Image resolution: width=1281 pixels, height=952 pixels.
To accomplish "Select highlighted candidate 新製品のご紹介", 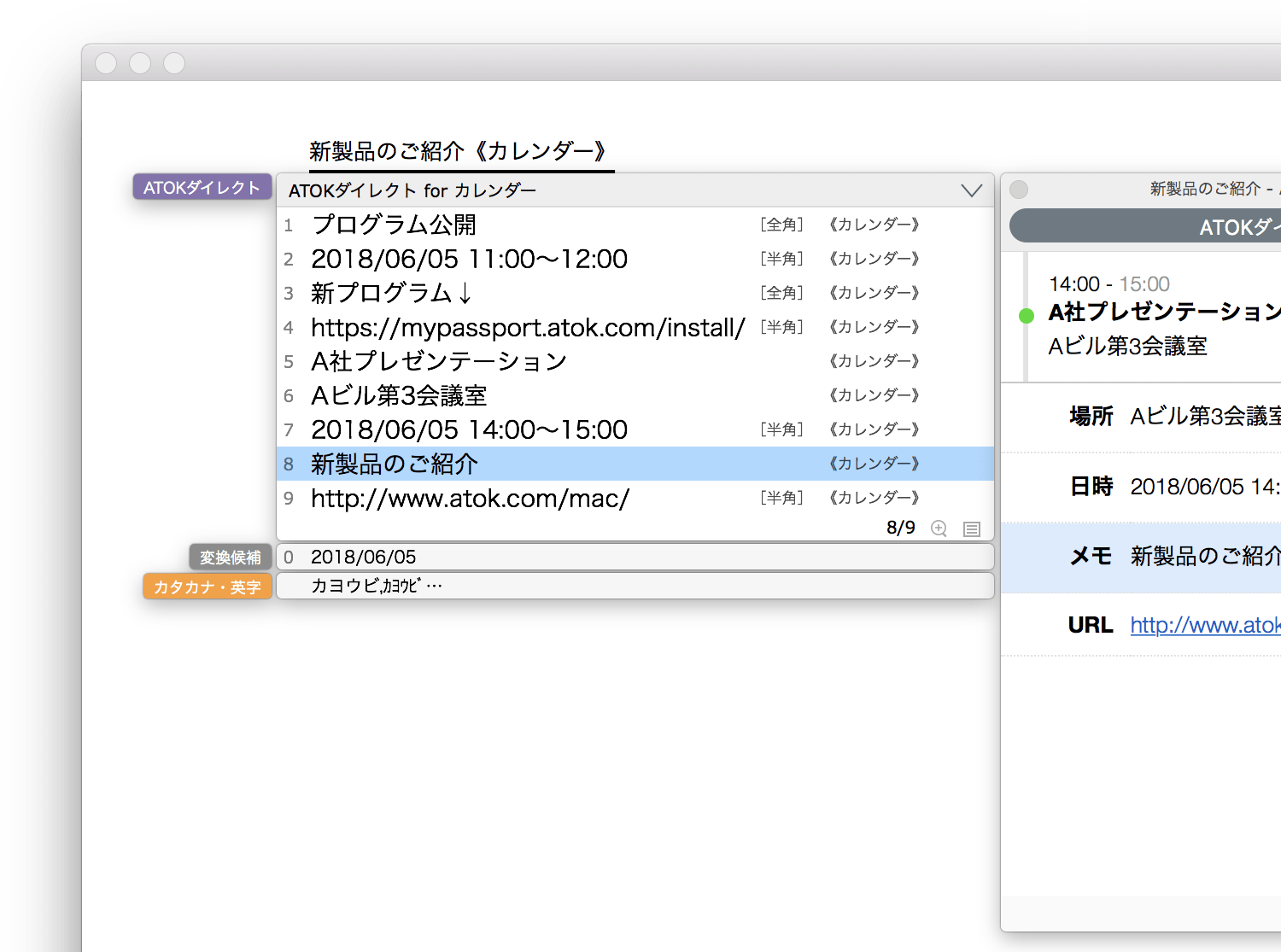I will (635, 464).
